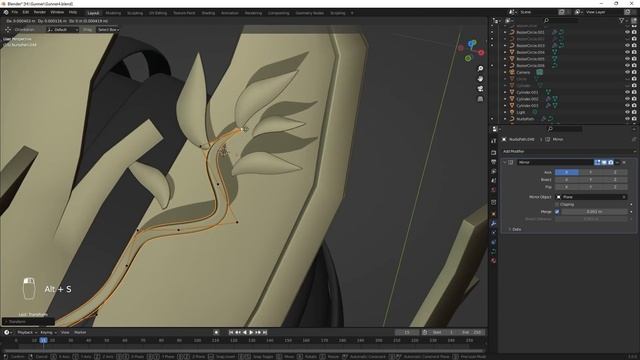This screenshot has width=640, height=360.
Task: Open the Modifiers wrench tab
Action: (x=493, y=223)
